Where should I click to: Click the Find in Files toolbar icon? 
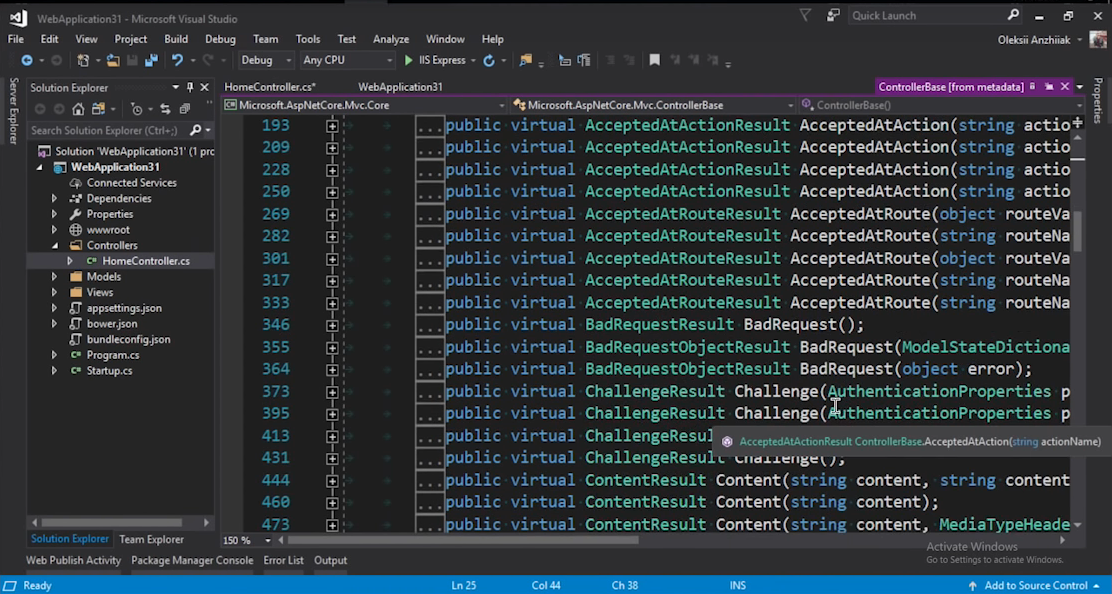pyautogui.click(x=526, y=61)
